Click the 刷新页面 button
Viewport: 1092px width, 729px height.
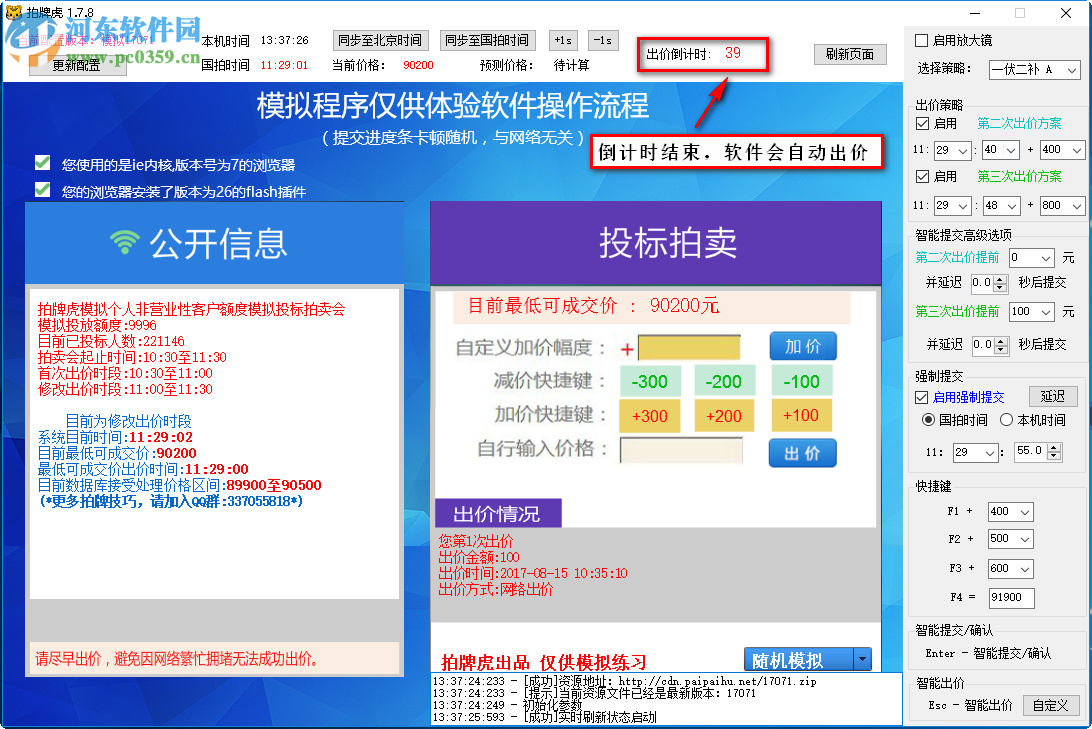pyautogui.click(x=849, y=54)
